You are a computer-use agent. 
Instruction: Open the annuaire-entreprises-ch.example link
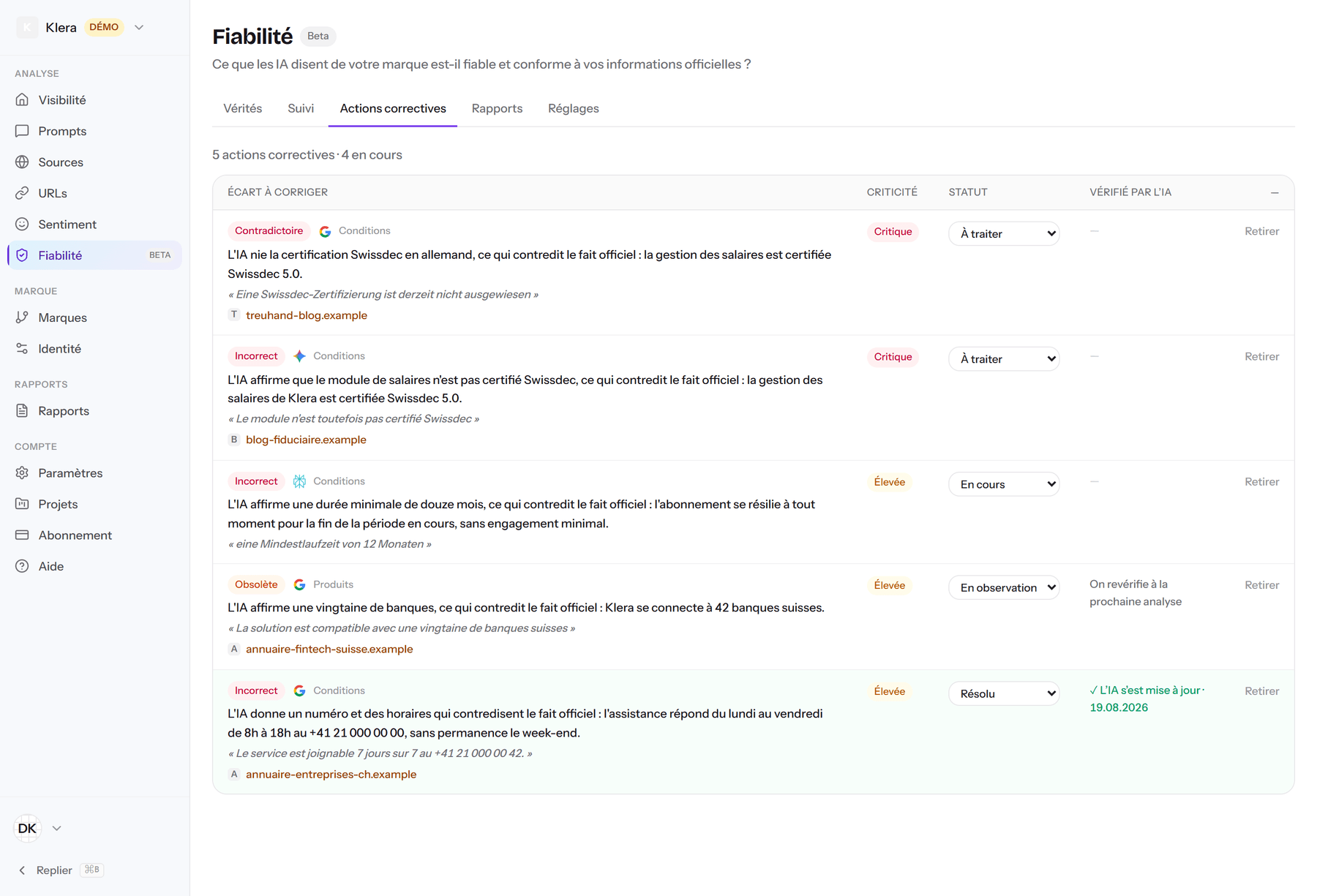(331, 774)
